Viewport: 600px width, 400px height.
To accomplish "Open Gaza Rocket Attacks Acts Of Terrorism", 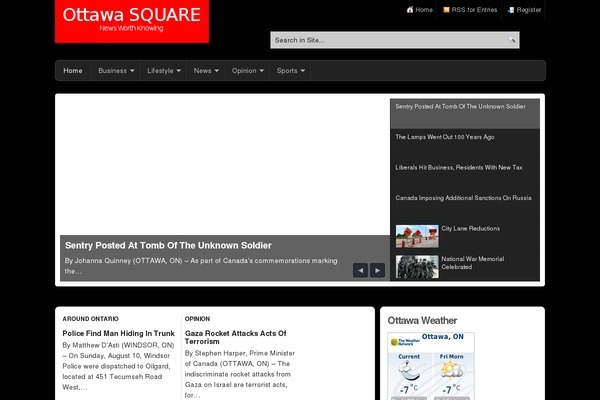I will pyautogui.click(x=235, y=337).
